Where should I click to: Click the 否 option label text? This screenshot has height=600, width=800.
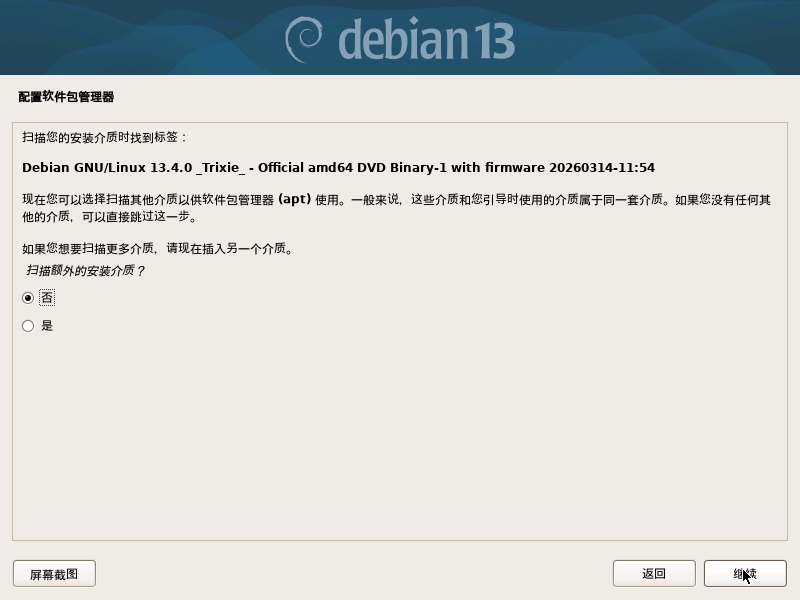(x=47, y=297)
